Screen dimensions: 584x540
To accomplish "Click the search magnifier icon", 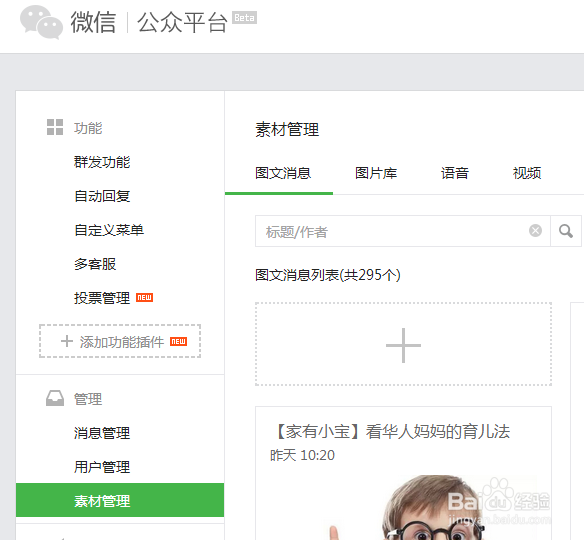I will (566, 231).
